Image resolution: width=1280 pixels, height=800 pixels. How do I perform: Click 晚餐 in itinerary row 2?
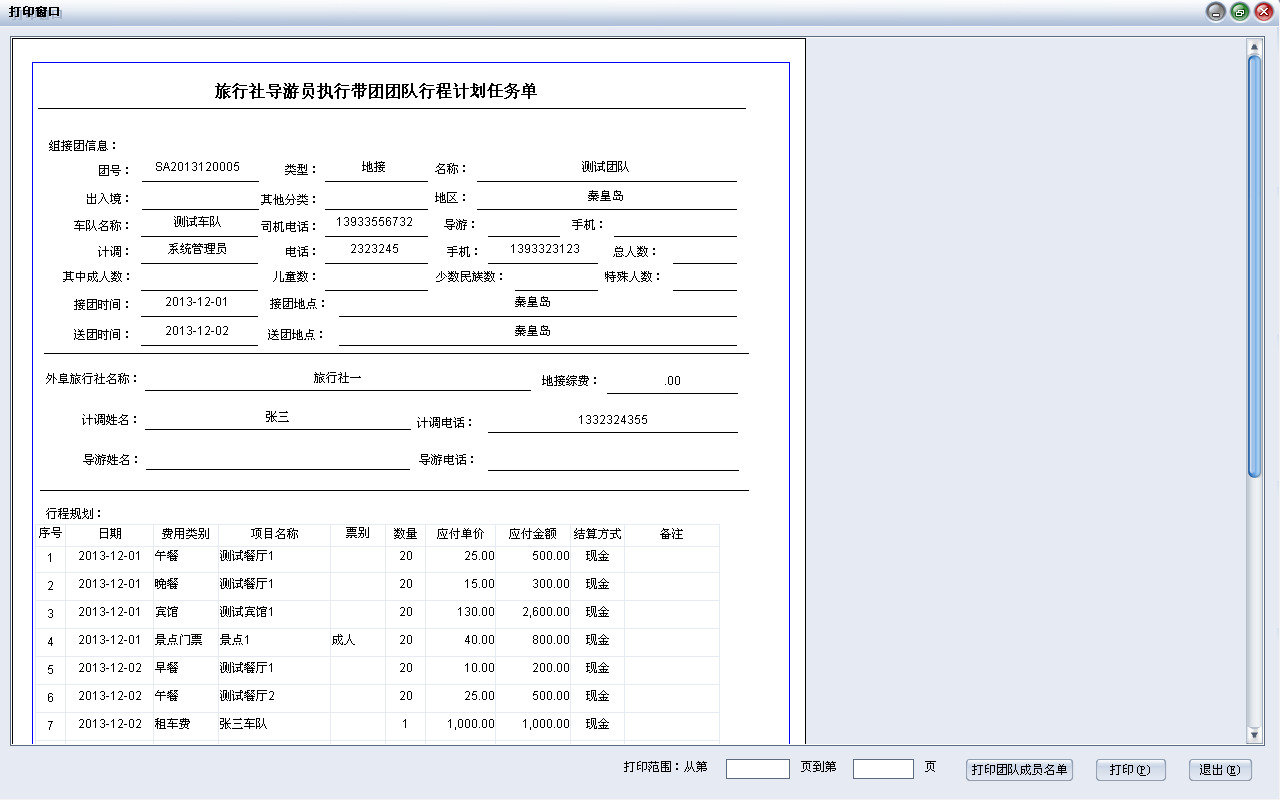(166, 584)
